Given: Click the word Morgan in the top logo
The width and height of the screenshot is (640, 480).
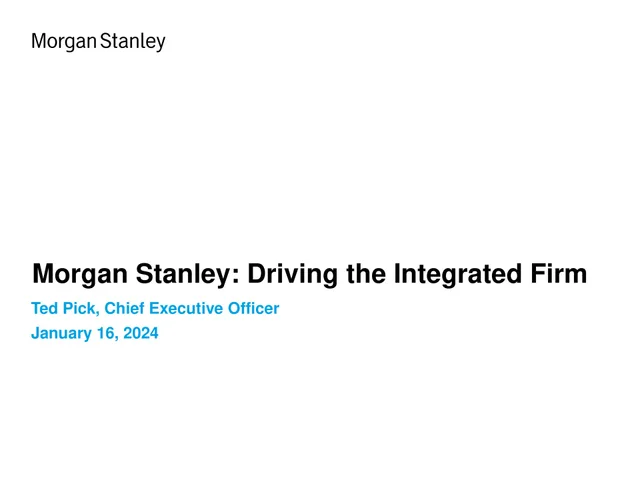Looking at the screenshot, I should [x=64, y=42].
